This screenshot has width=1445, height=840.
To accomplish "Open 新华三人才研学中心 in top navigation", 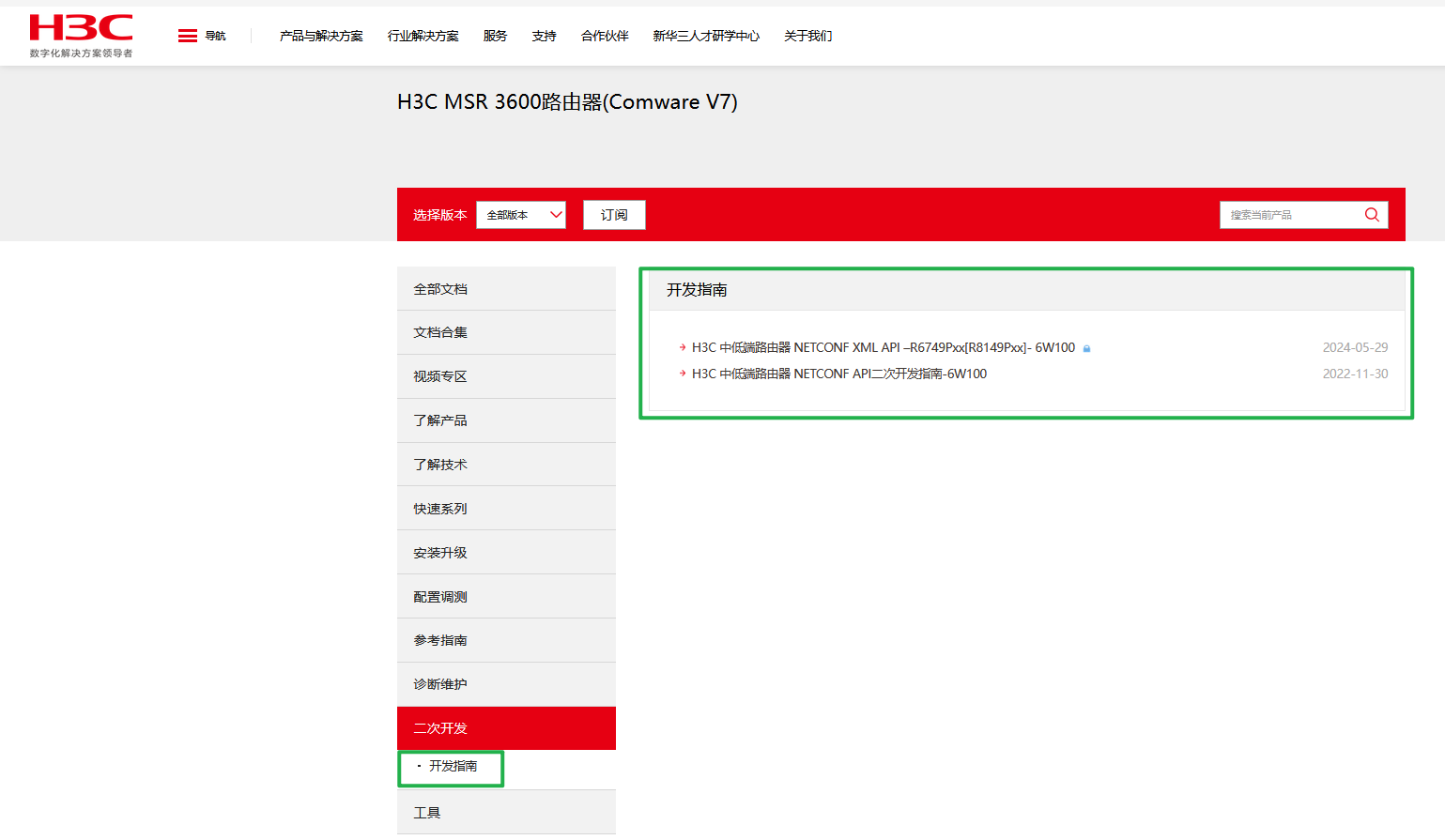I will (x=706, y=36).
